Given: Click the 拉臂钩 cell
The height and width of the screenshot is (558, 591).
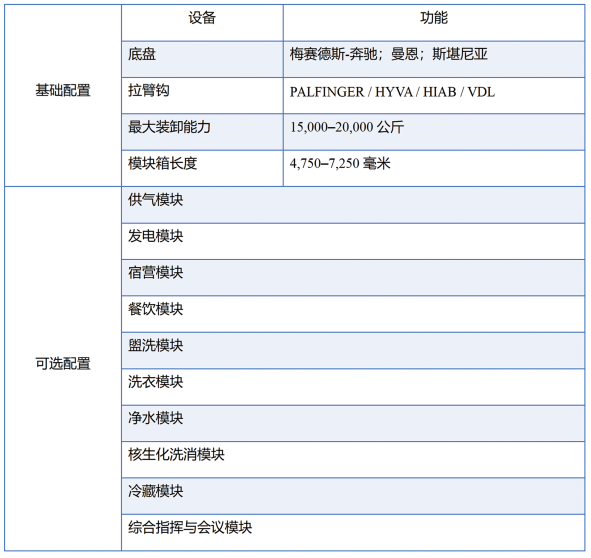Looking at the screenshot, I should tap(202, 95).
